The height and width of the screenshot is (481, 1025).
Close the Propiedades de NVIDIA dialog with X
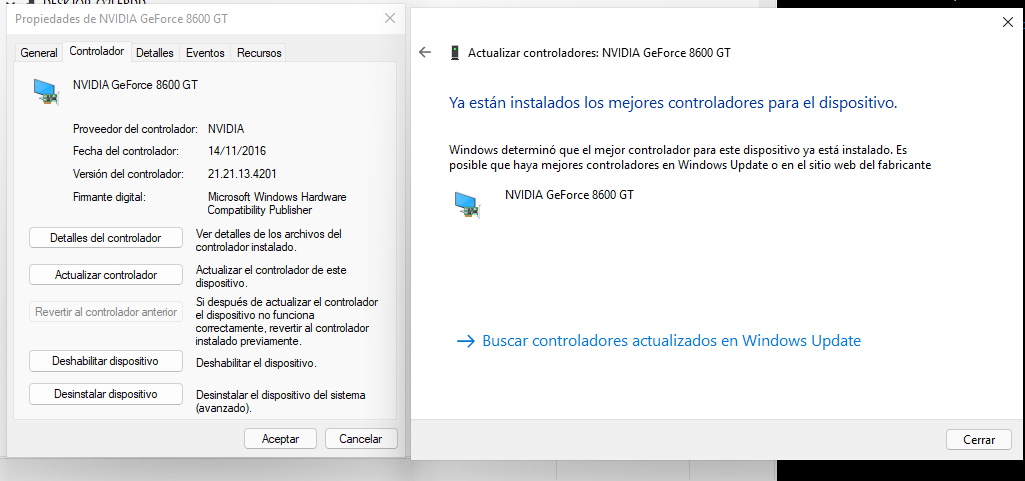(x=390, y=18)
